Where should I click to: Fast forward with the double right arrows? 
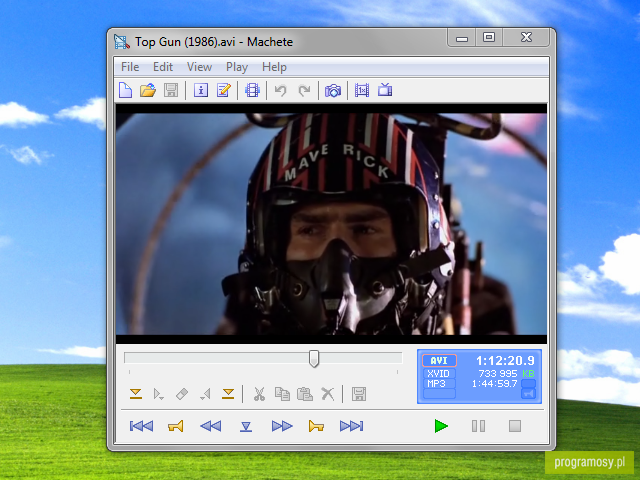282,426
